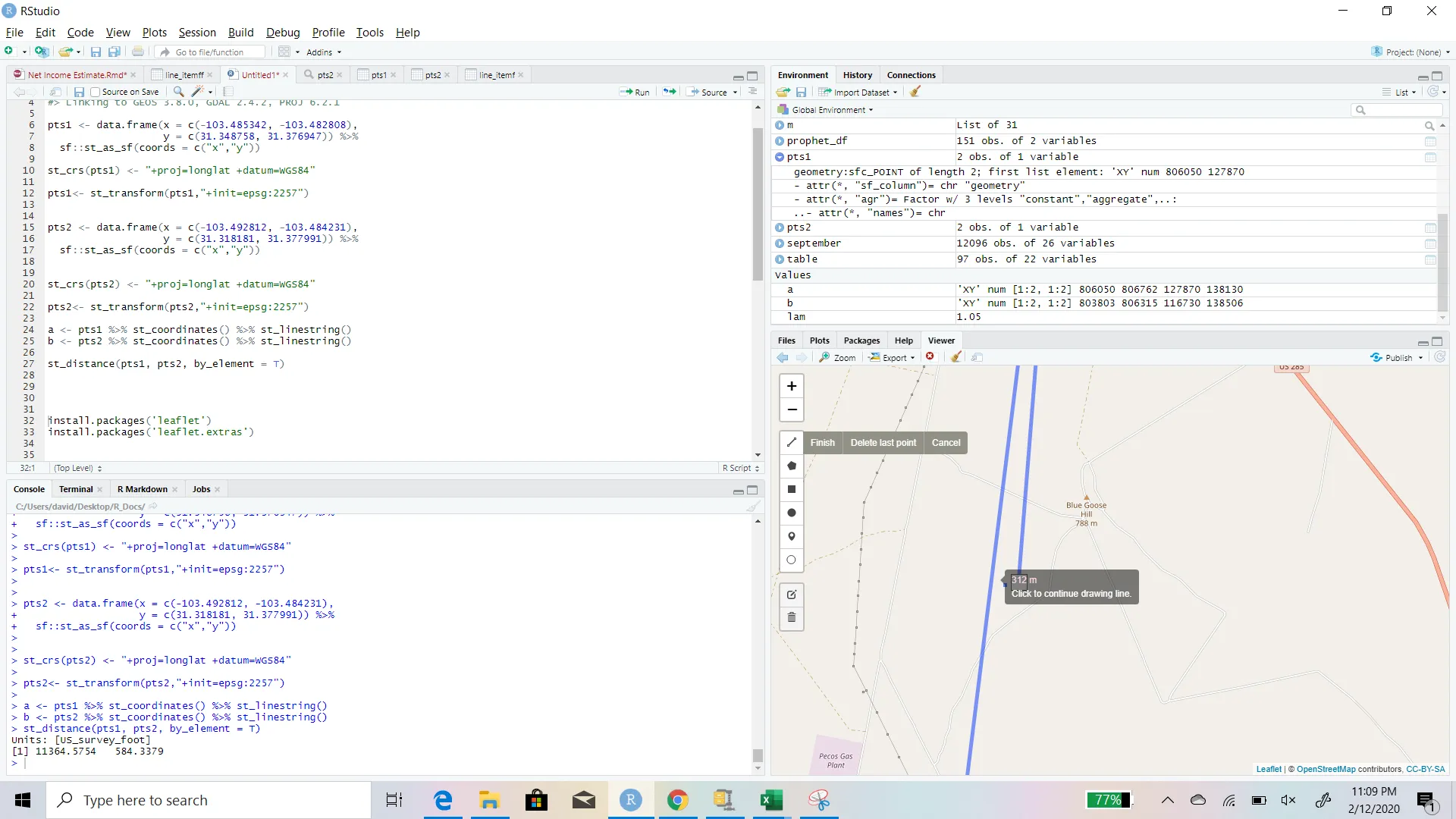Click the edit layers icon on map
This screenshot has width=1456, height=819.
coord(792,595)
